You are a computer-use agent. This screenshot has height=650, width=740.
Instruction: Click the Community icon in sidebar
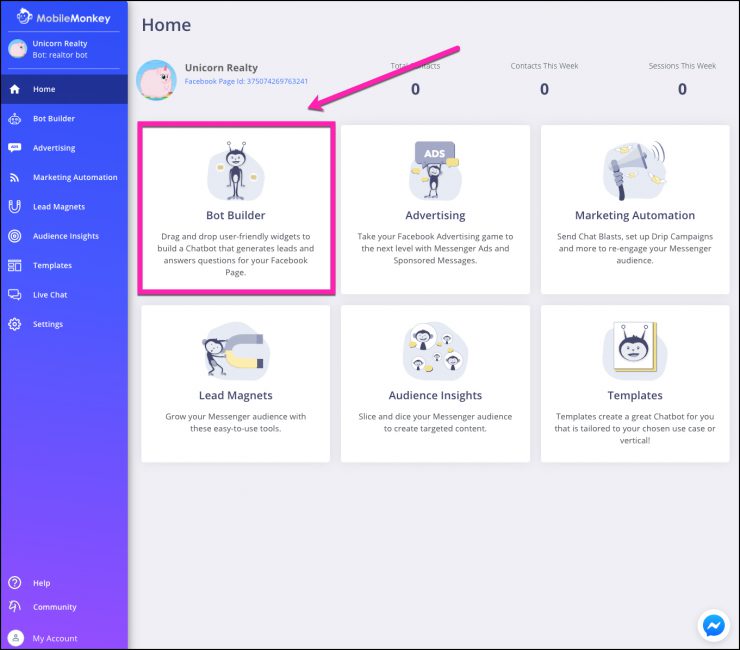click(15, 607)
